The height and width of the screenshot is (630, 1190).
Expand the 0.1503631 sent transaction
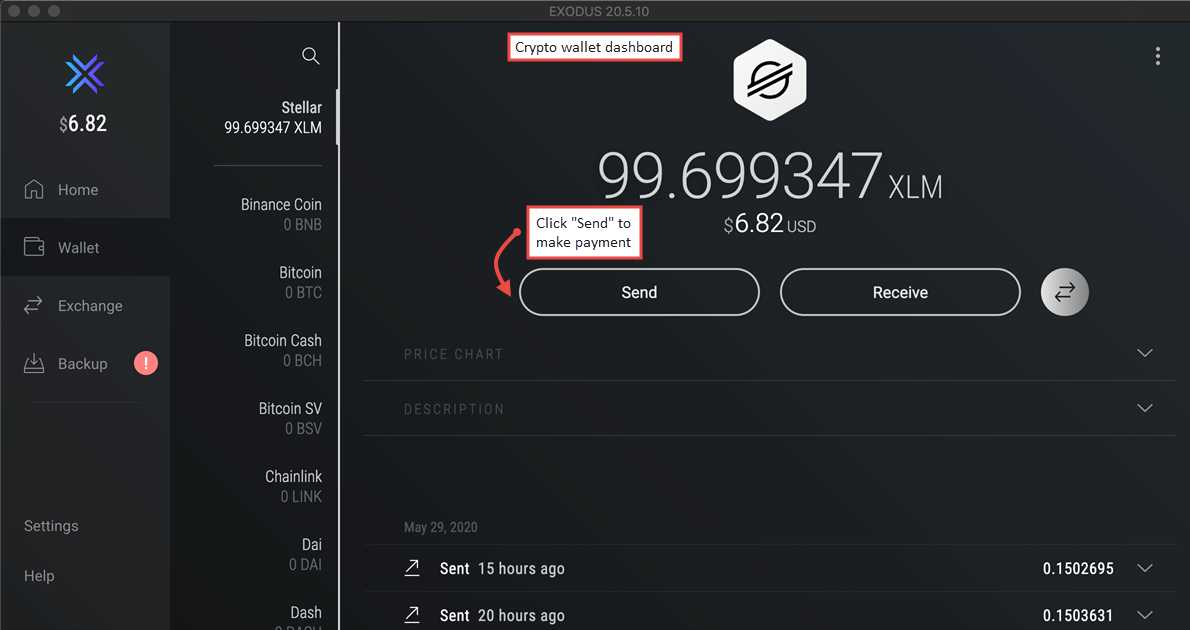(1144, 615)
